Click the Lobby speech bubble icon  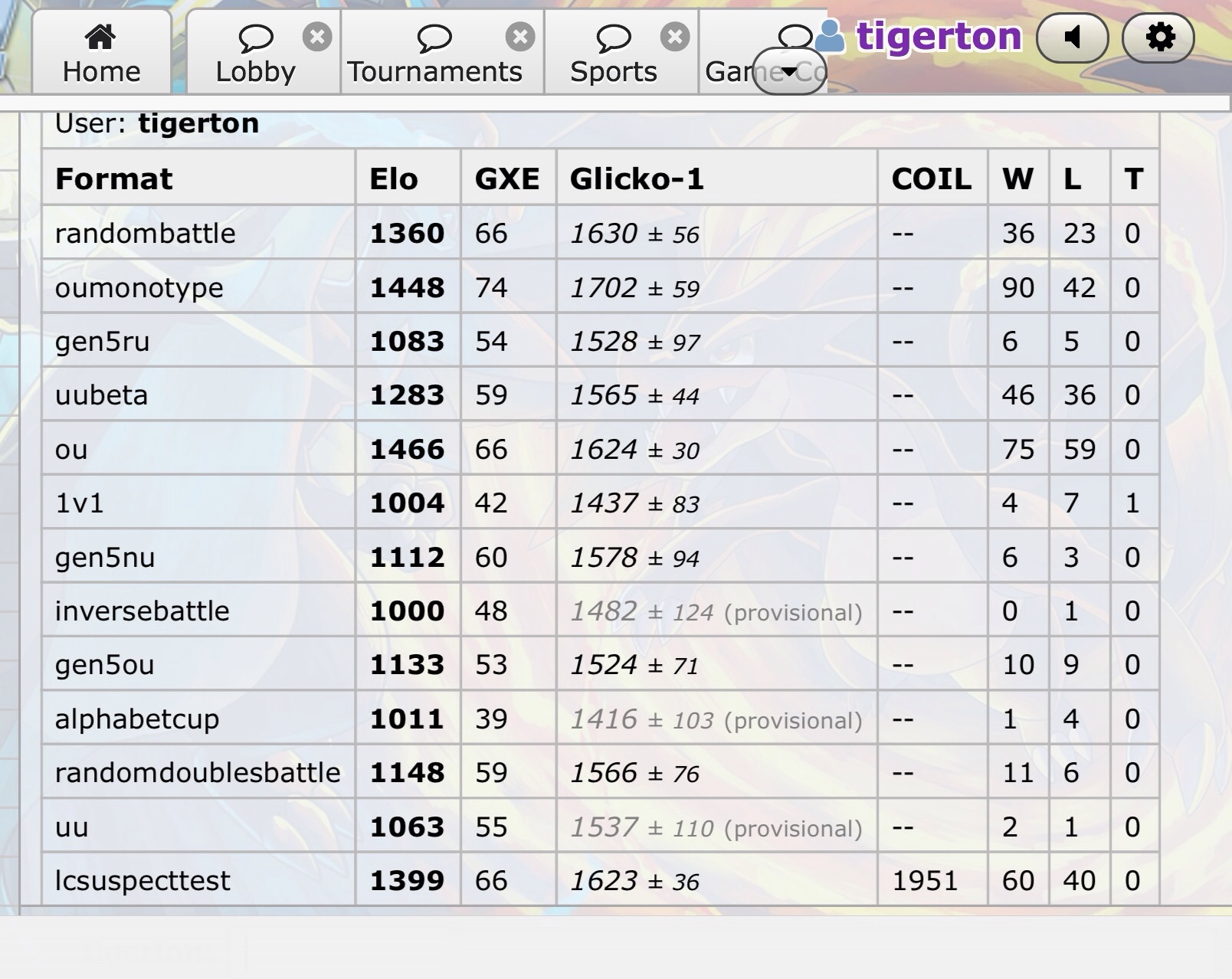(255, 38)
